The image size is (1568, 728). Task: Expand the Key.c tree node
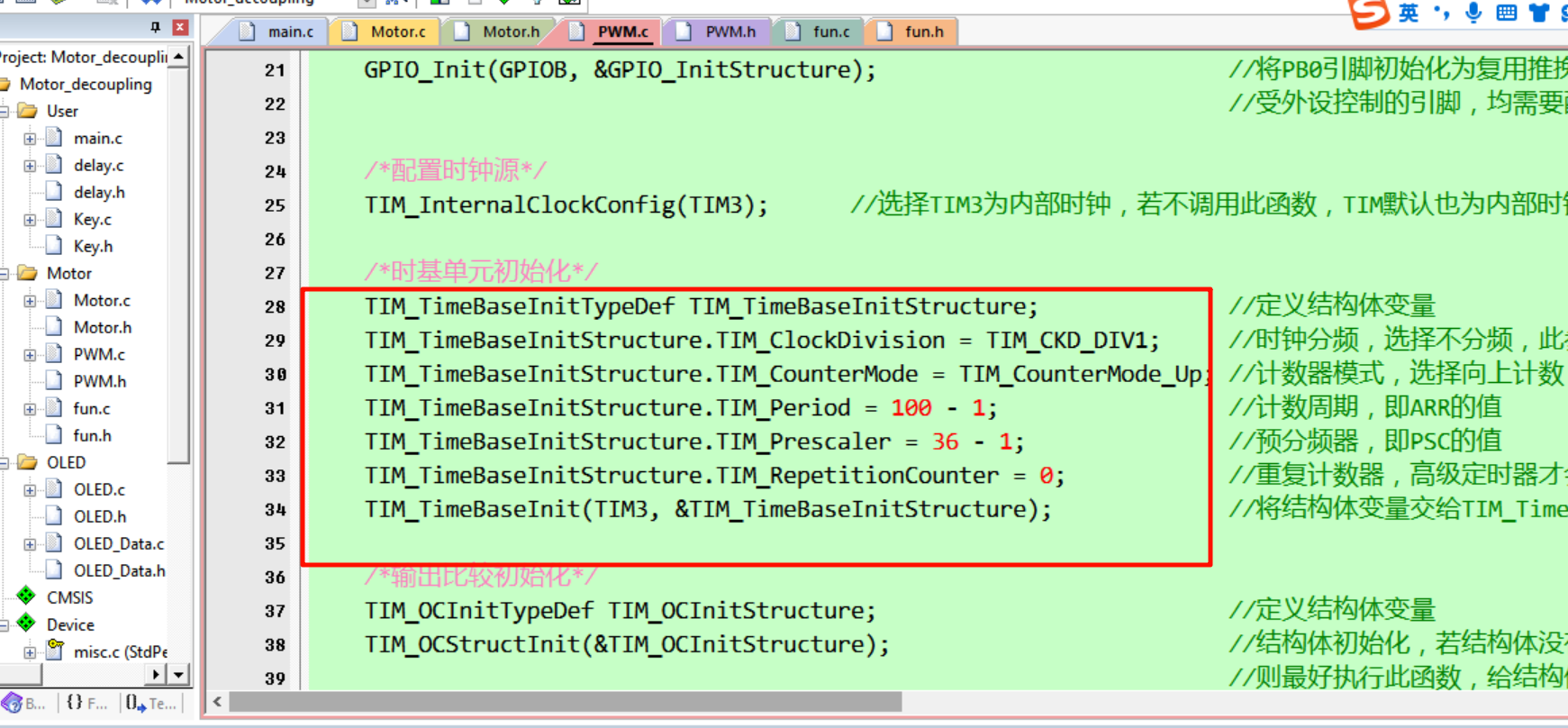pos(30,220)
